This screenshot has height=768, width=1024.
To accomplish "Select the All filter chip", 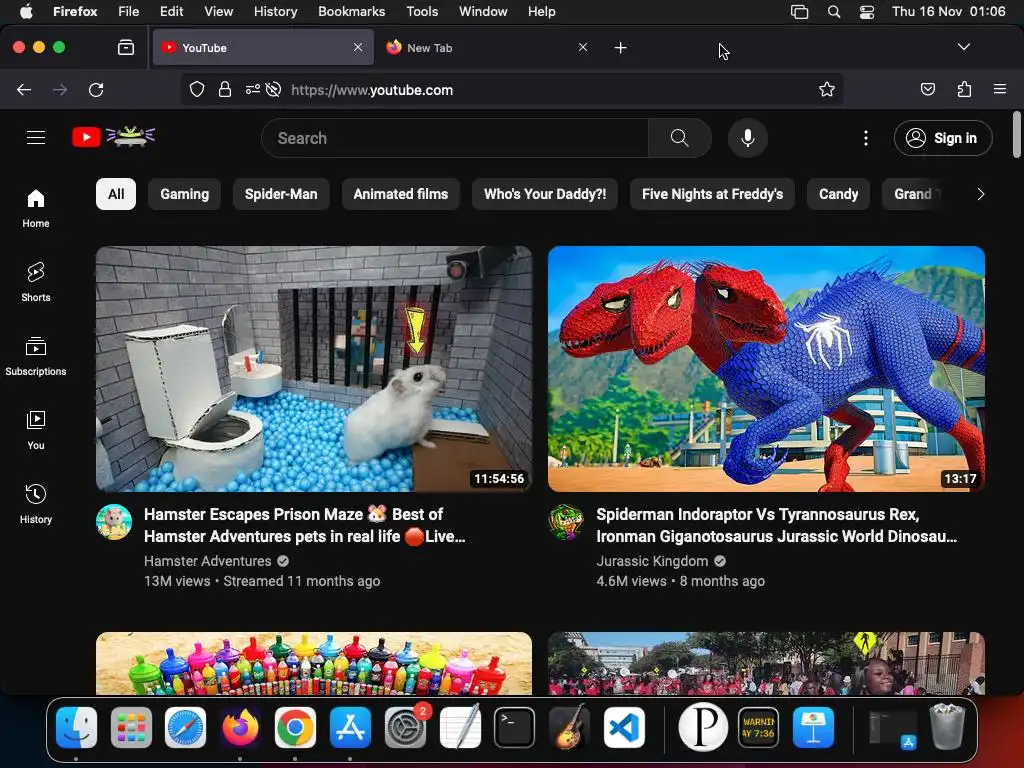I will (x=116, y=194).
